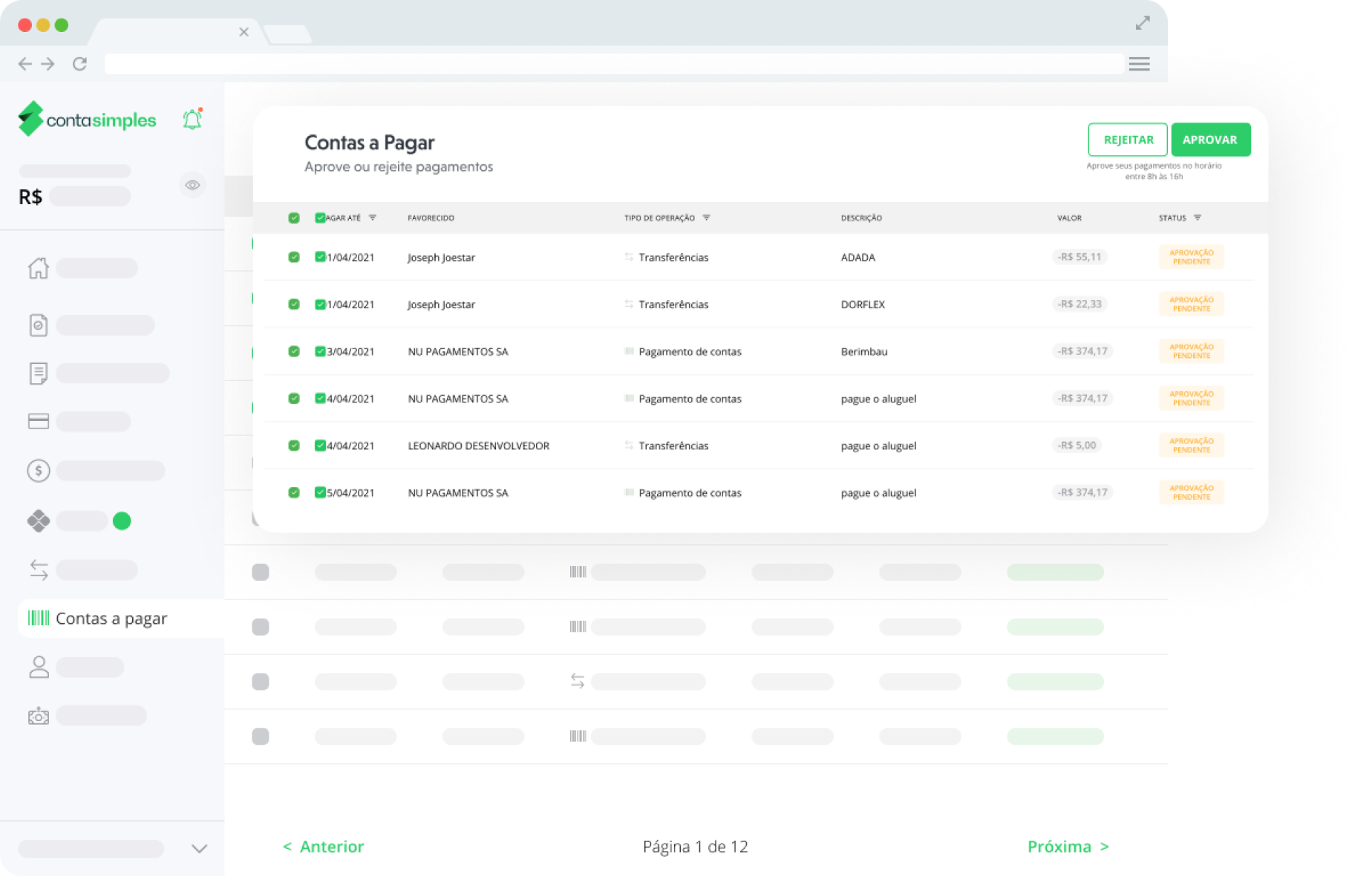Viewport: 1372px width, 877px height.
Task: Click the credit card sidebar icon
Action: (39, 422)
